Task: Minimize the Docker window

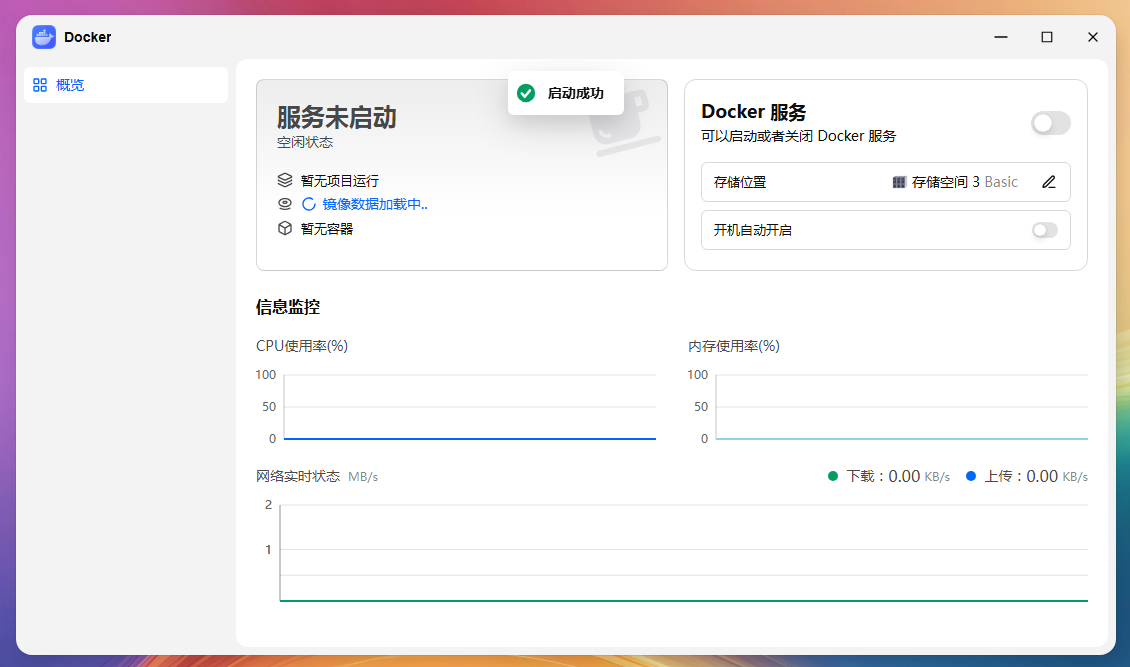Action: click(1001, 37)
